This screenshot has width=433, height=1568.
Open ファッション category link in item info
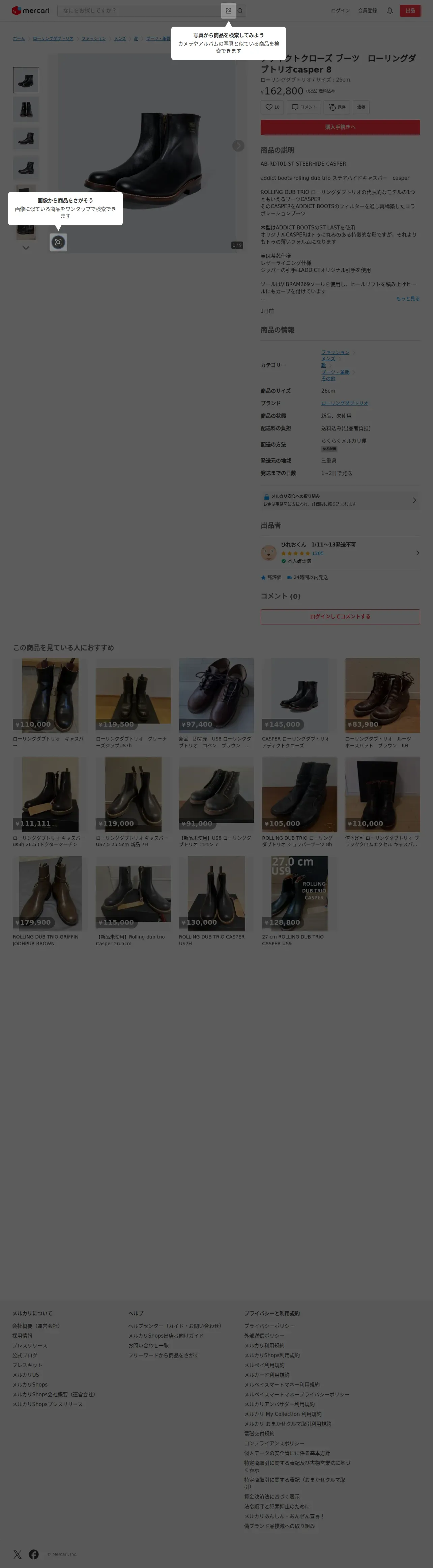(335, 353)
